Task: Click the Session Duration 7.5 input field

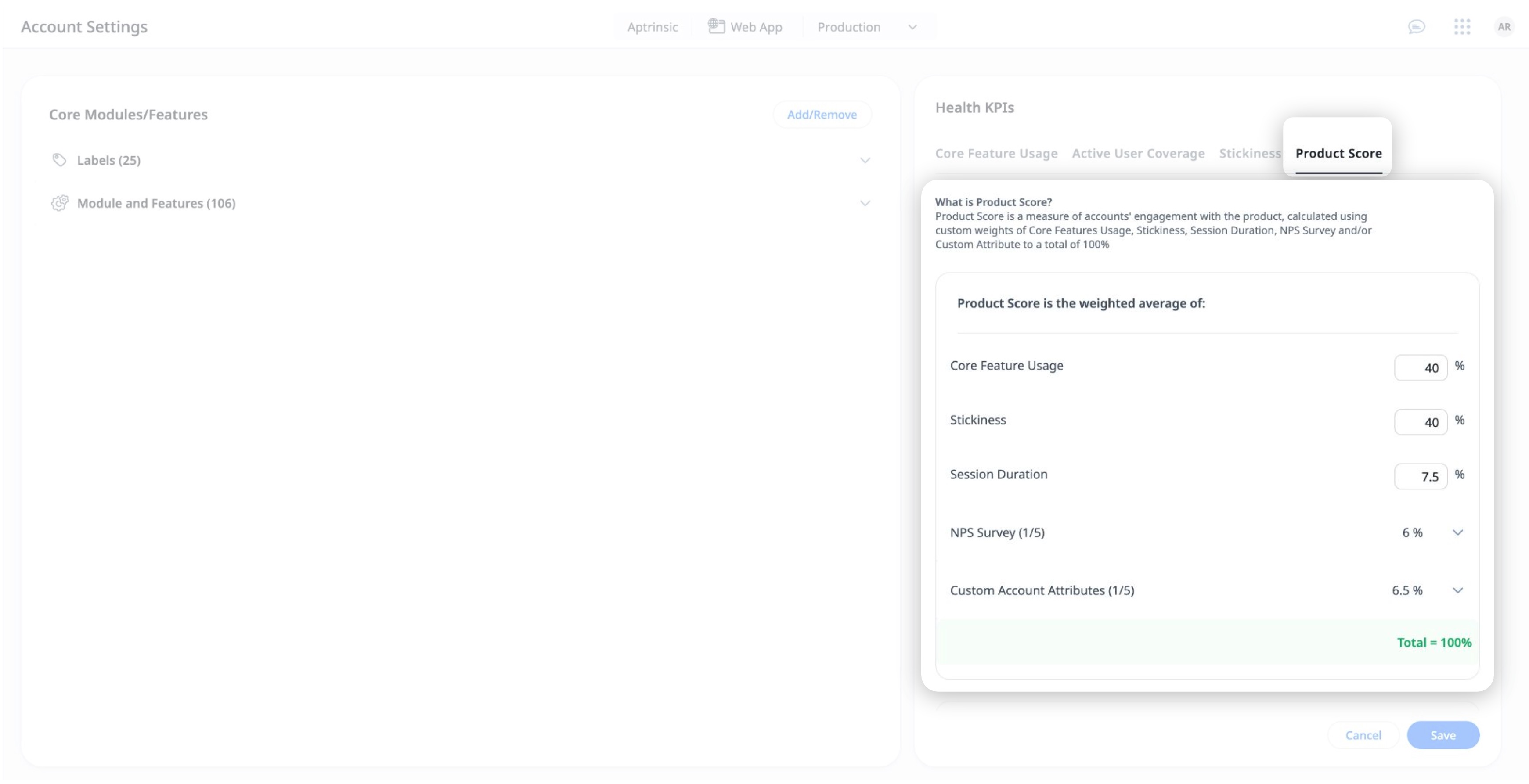Action: coord(1421,476)
